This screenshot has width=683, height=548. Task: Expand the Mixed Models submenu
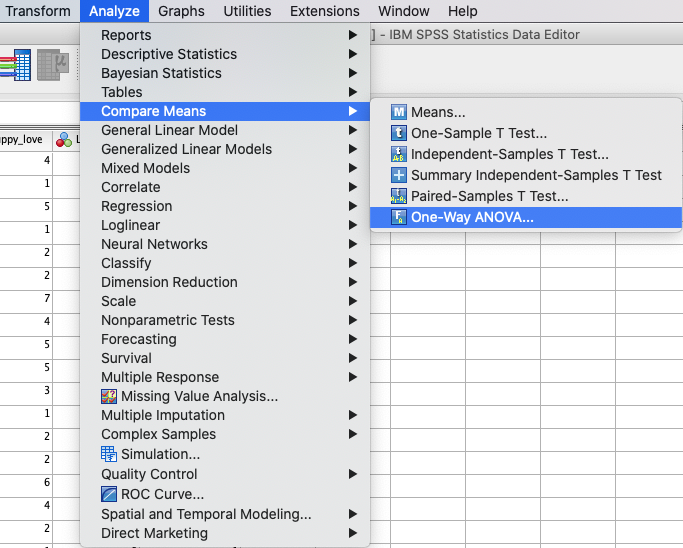[225, 168]
